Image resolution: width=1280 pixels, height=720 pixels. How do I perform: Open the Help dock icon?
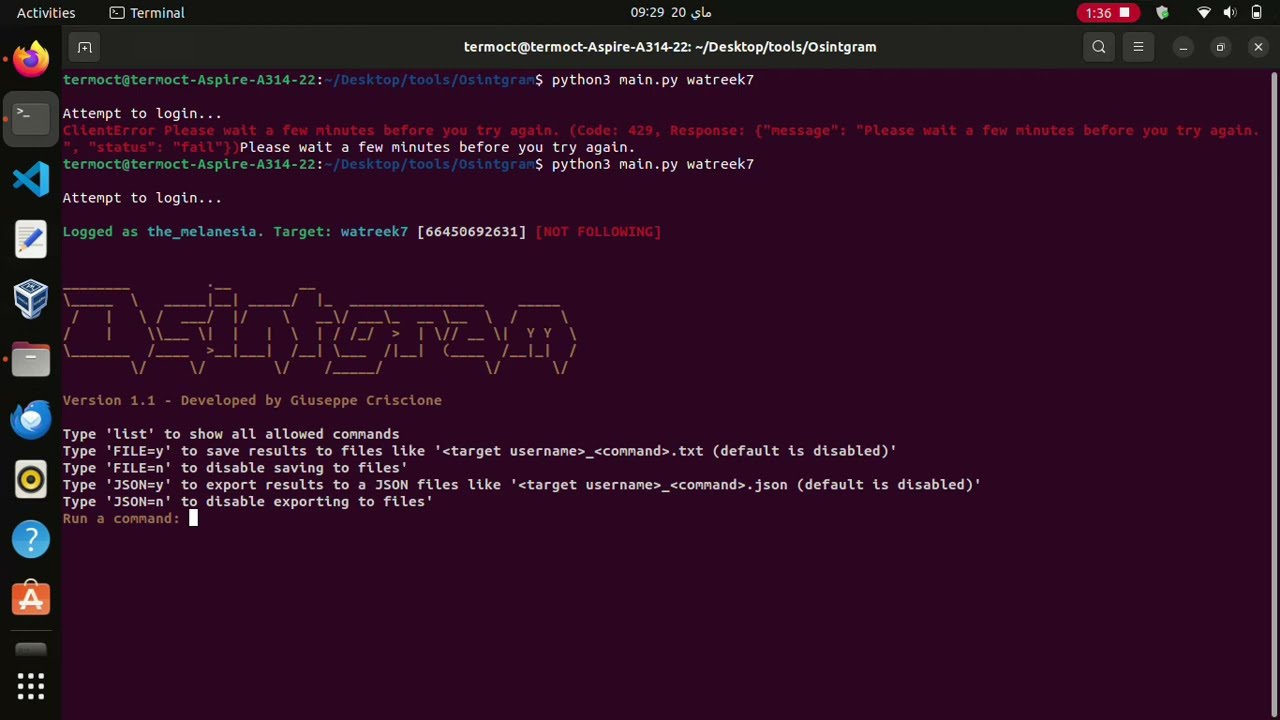click(x=31, y=539)
